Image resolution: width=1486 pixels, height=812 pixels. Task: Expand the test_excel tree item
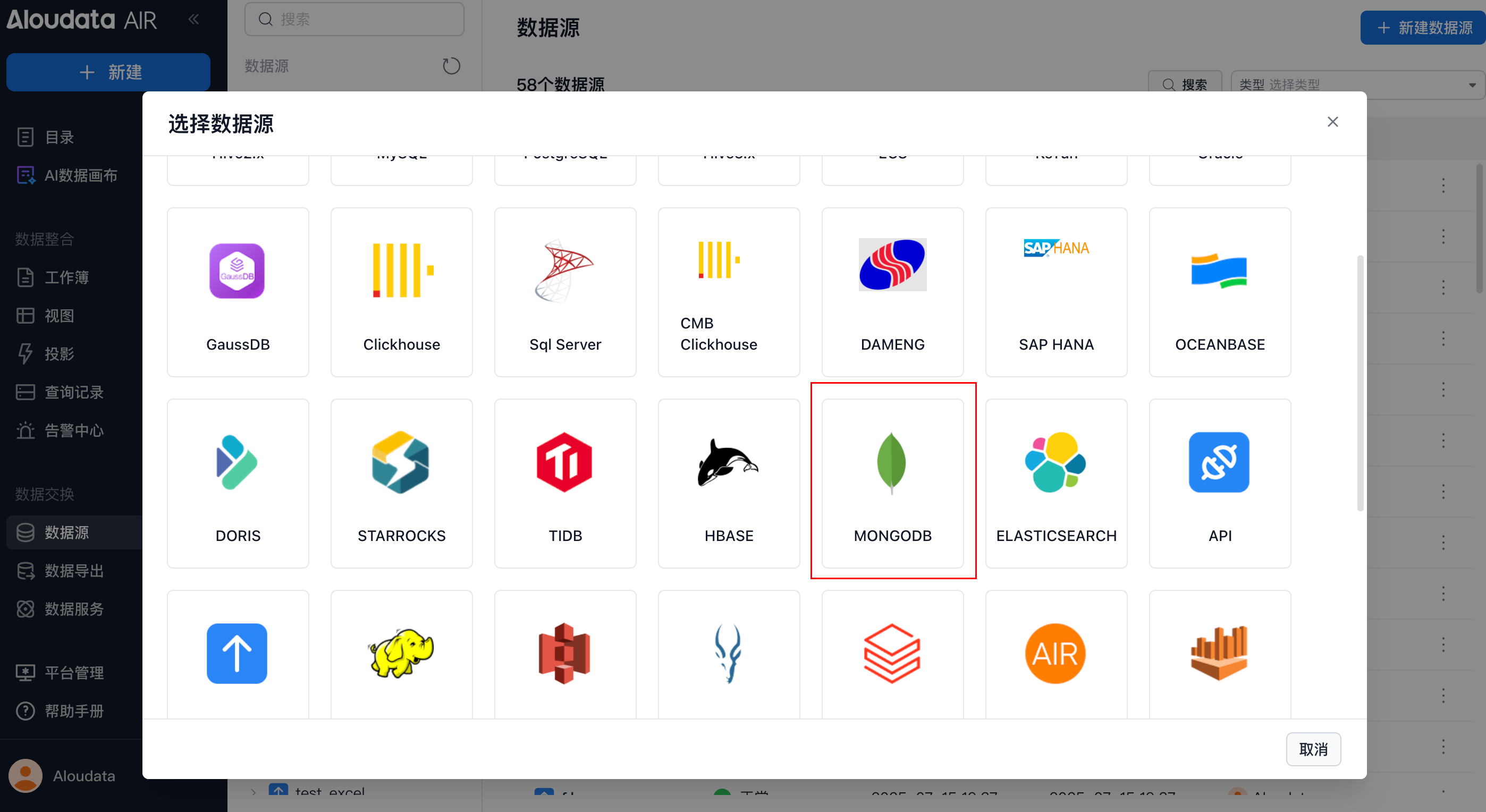tap(253, 792)
